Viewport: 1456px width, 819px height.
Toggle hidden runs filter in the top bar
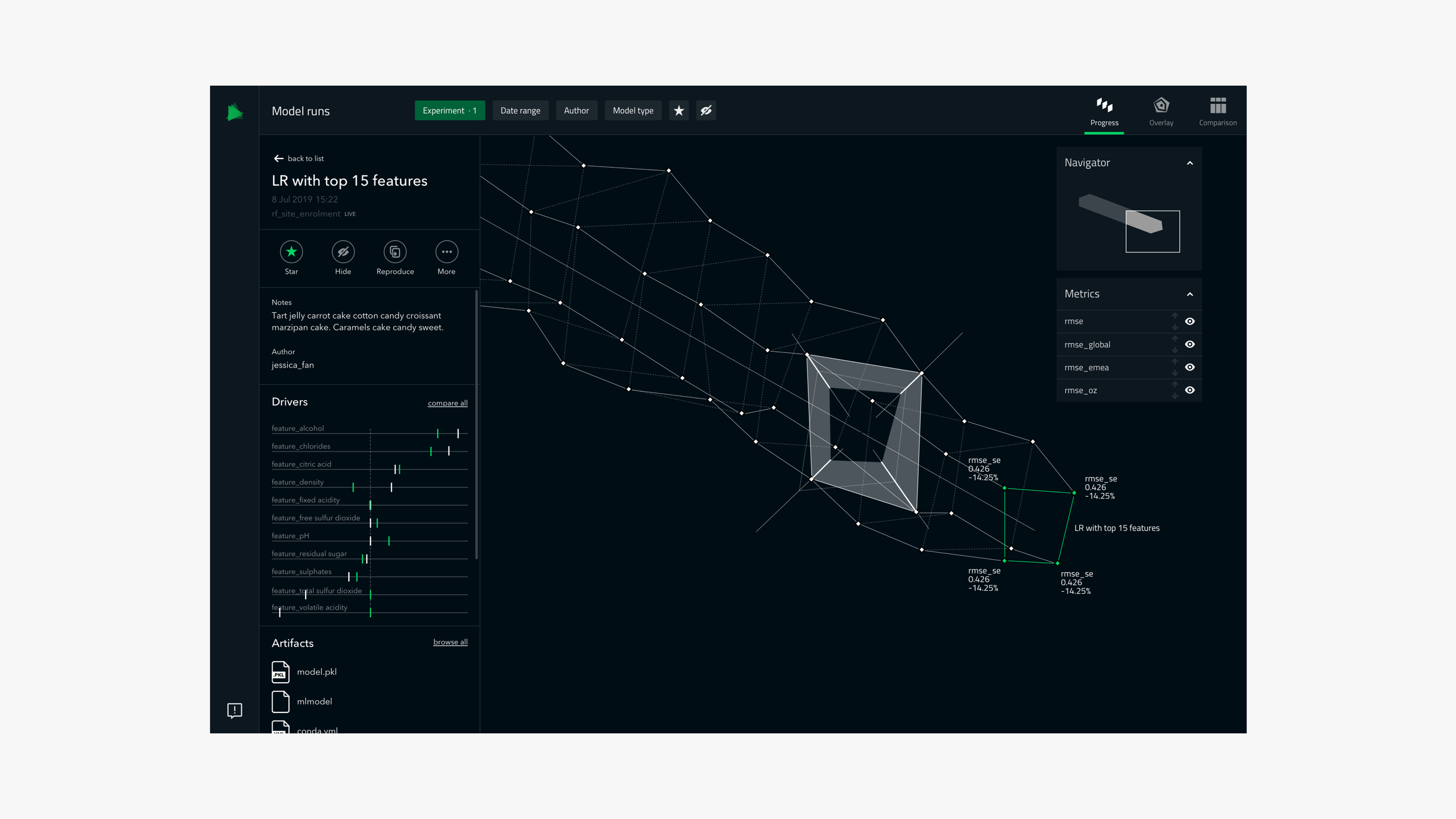pyautogui.click(x=706, y=111)
